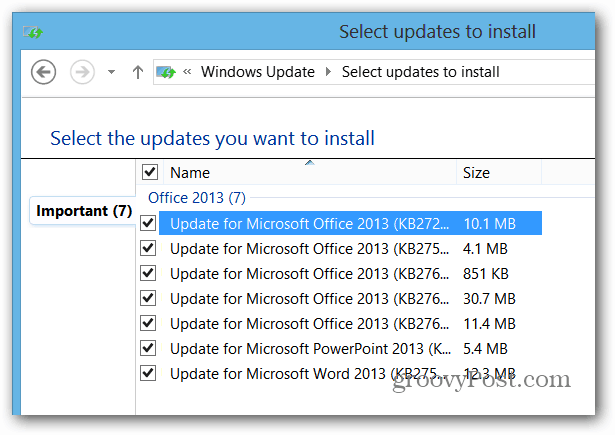
Task: Click the 851 KB size value
Action: coord(486,274)
